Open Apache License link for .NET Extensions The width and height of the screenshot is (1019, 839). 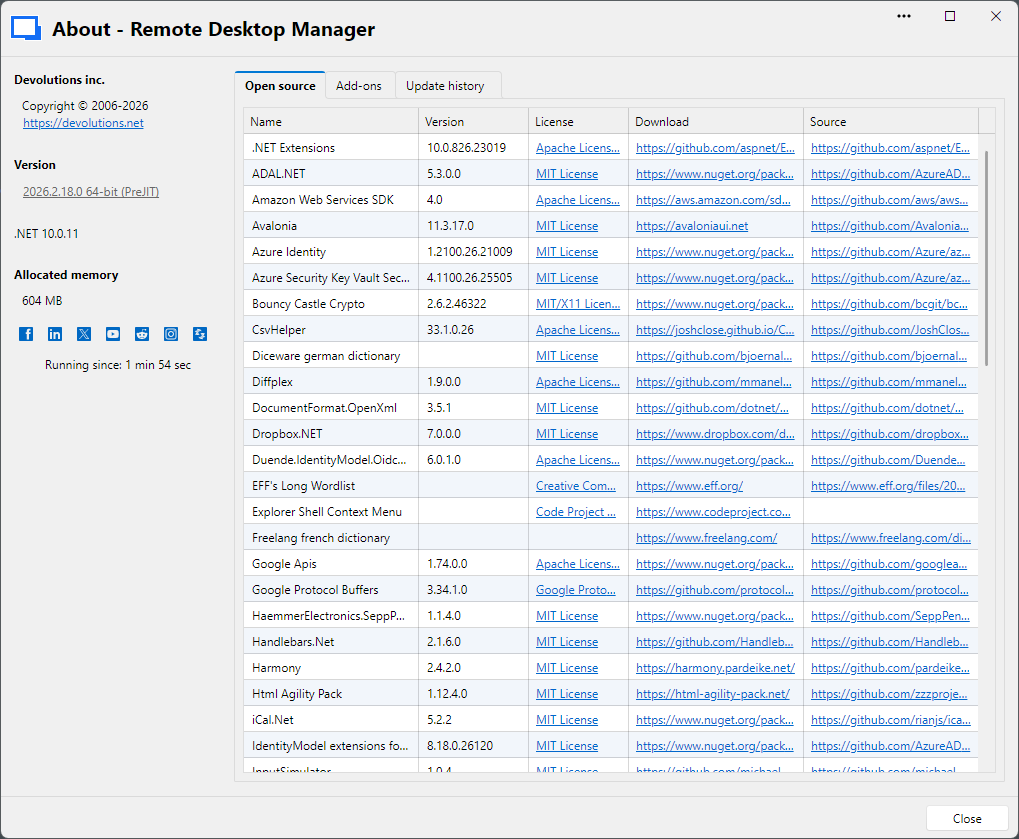pyautogui.click(x=578, y=148)
